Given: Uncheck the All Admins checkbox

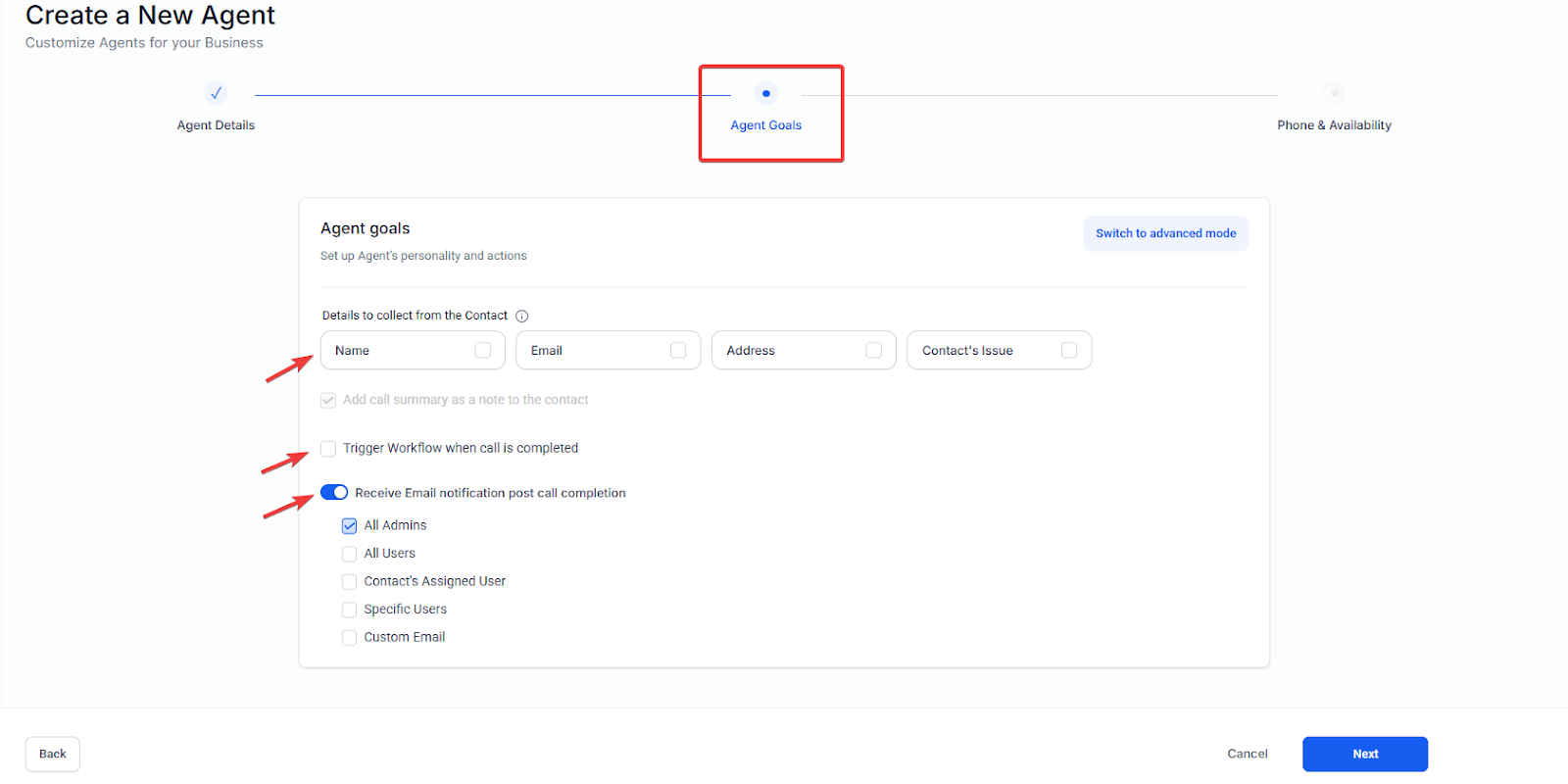Looking at the screenshot, I should pos(349,525).
